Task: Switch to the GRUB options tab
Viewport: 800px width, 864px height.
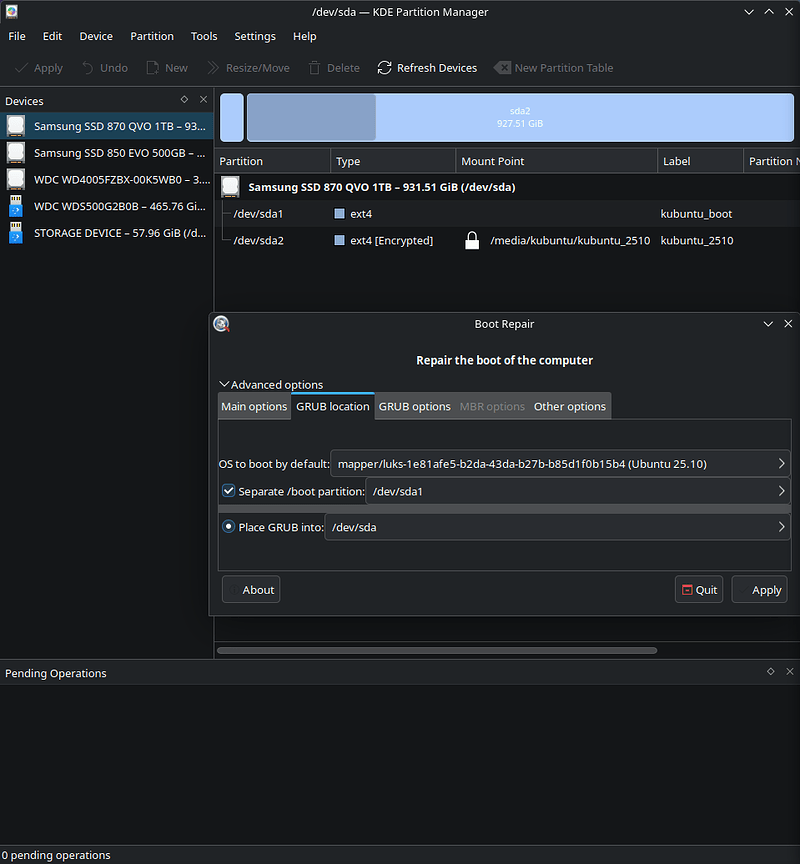Action: tap(414, 407)
